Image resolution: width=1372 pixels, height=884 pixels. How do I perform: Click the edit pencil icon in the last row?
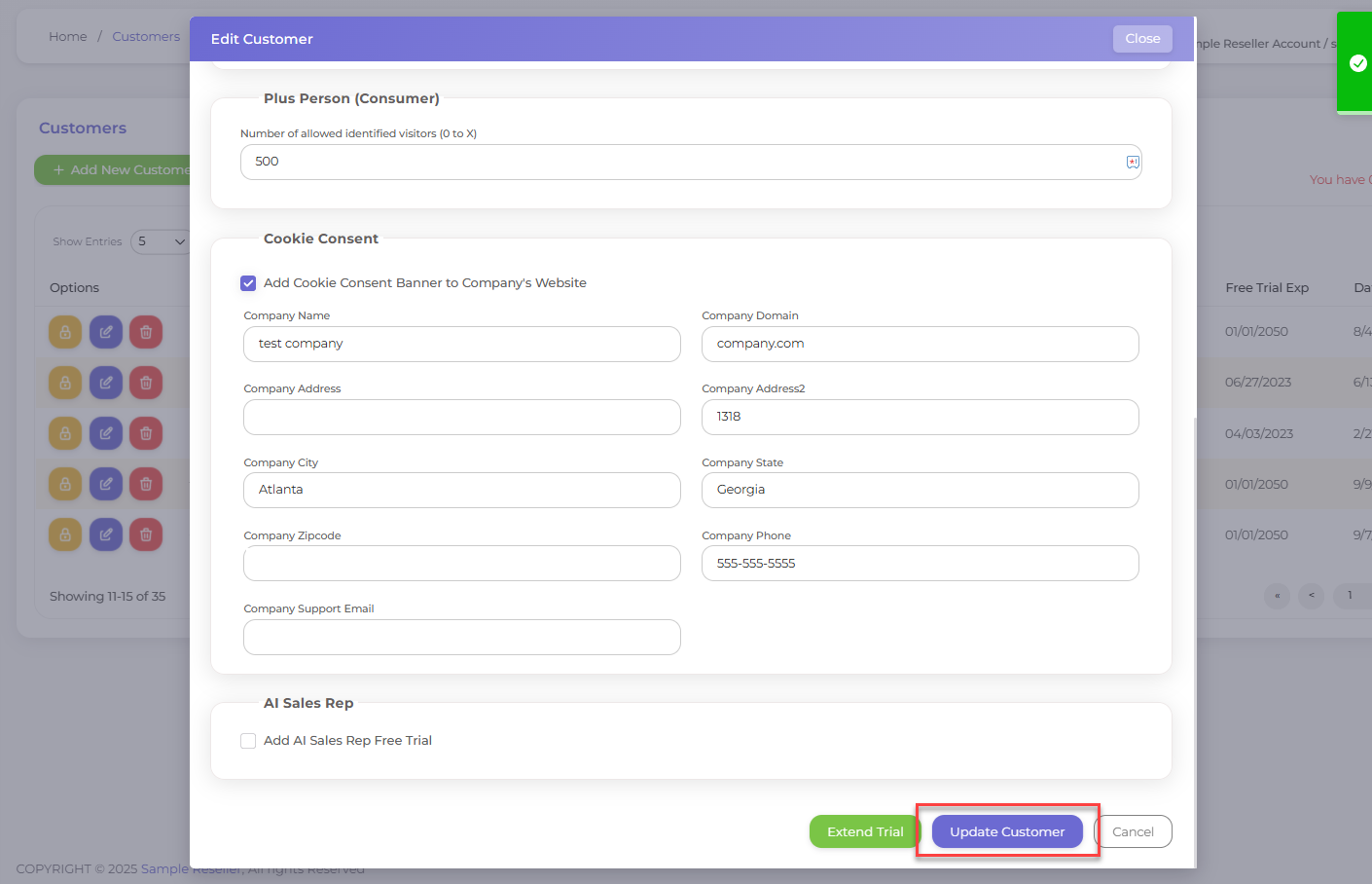pos(106,534)
